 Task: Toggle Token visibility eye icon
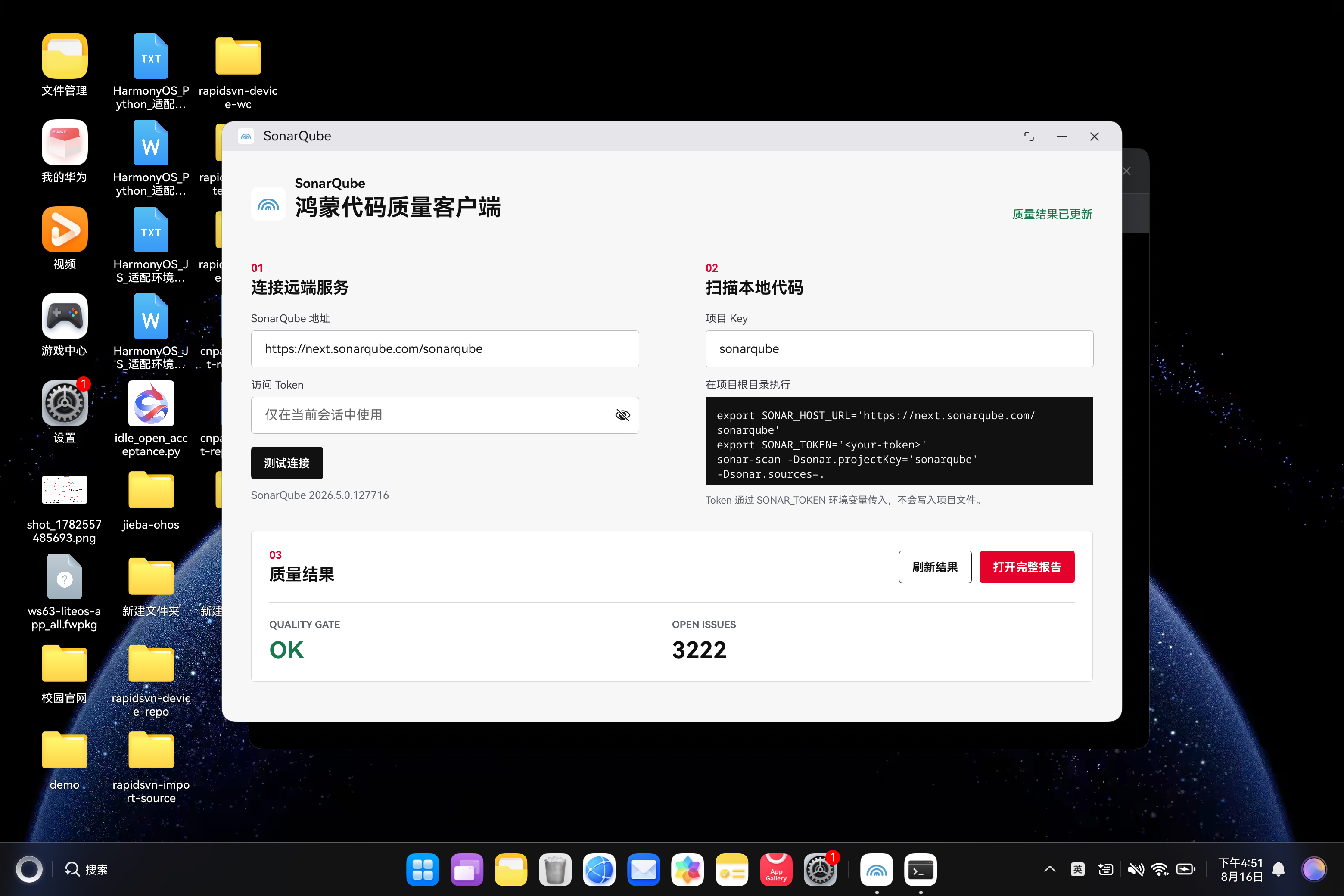622,415
